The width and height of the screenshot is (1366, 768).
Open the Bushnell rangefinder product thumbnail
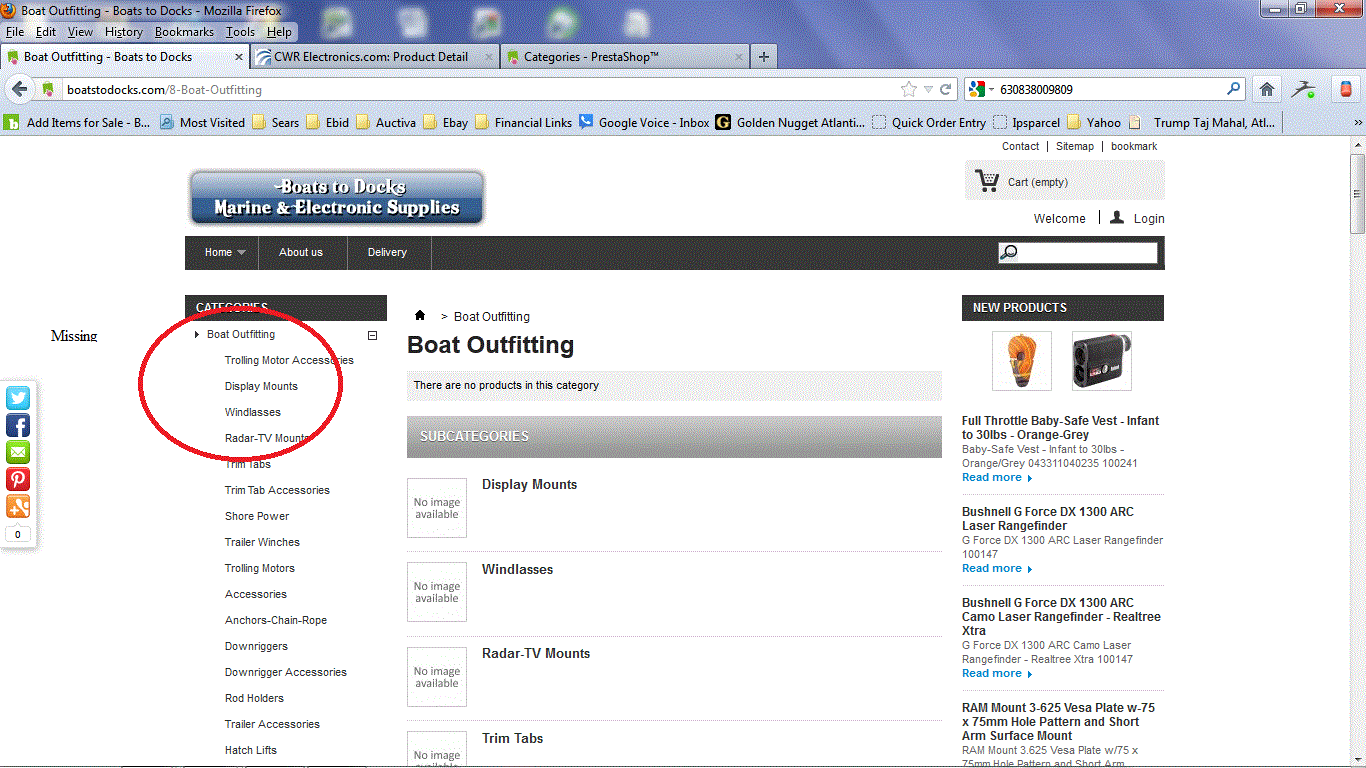tap(1102, 361)
